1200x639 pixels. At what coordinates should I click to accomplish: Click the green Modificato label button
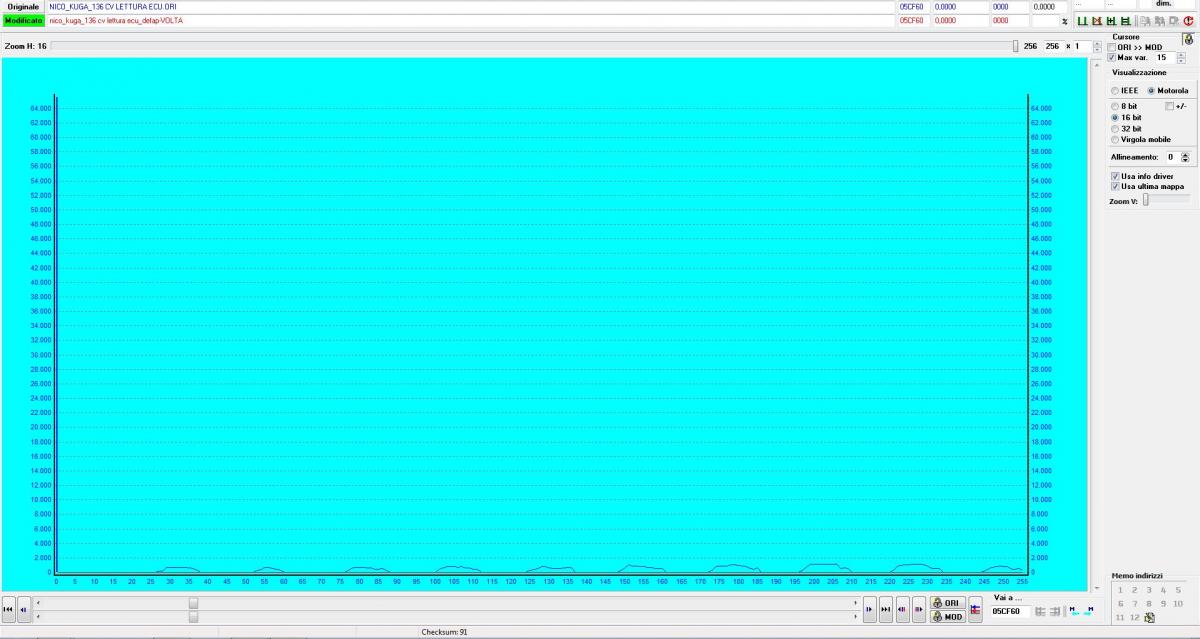pos(23,20)
